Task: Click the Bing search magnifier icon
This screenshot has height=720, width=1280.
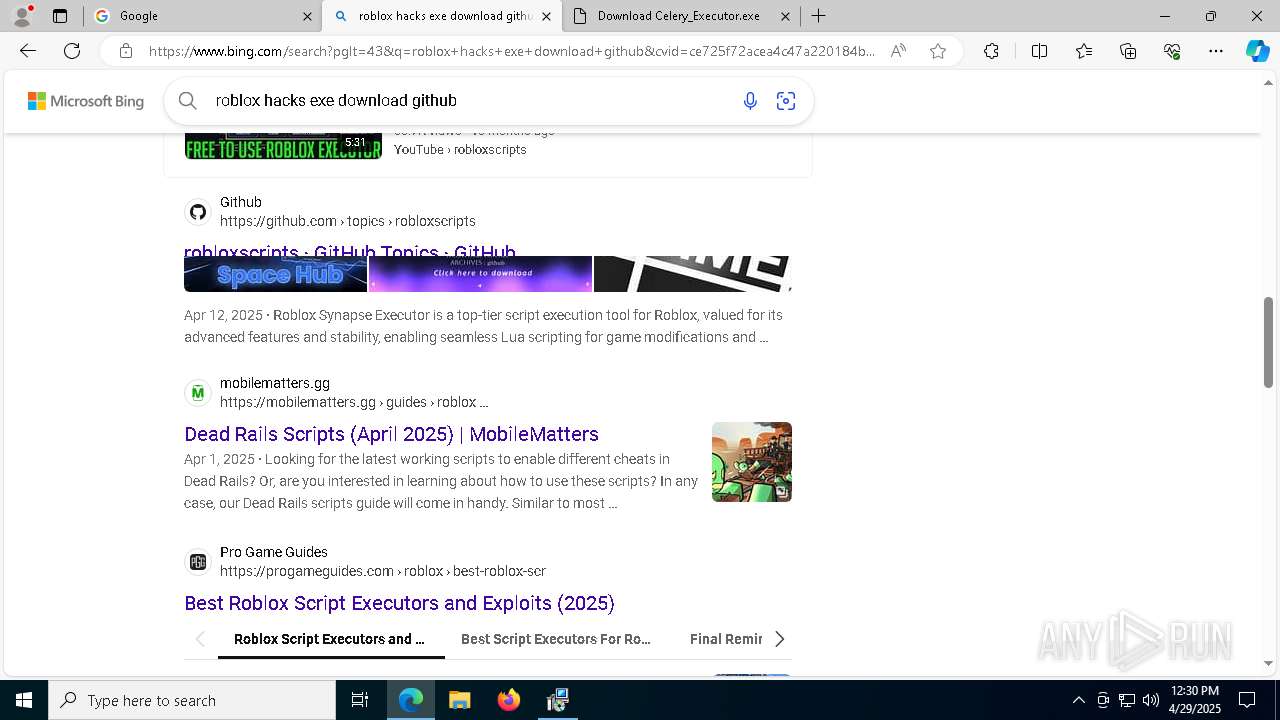Action: [x=187, y=100]
